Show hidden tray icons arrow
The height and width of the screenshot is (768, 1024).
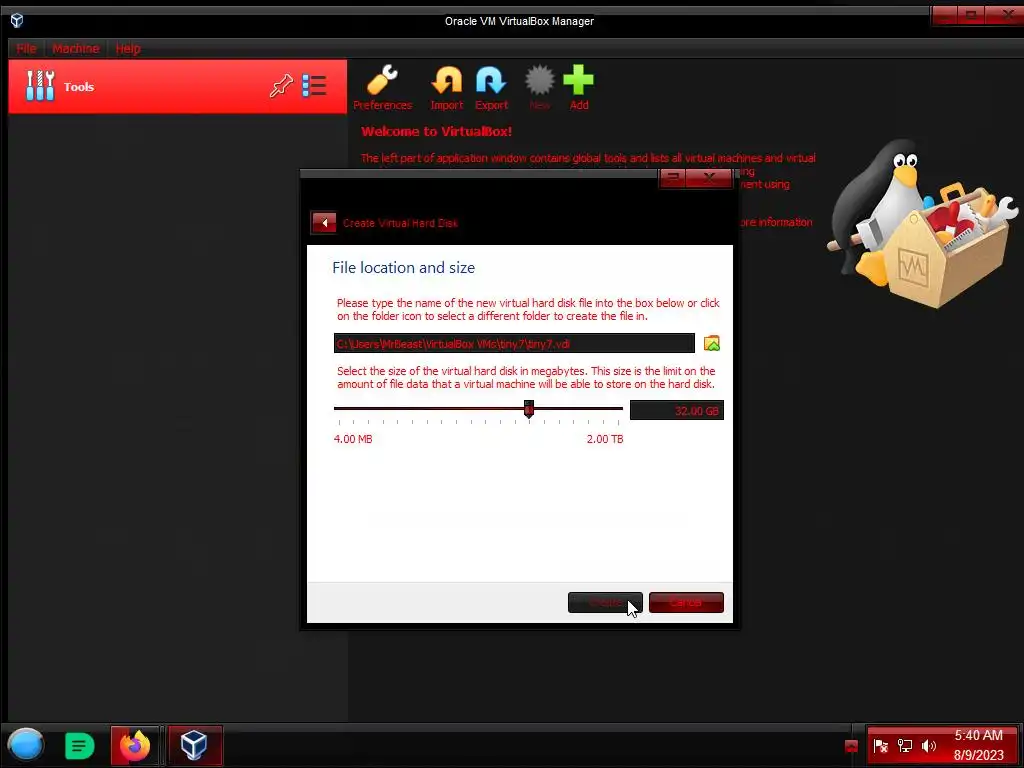(851, 746)
